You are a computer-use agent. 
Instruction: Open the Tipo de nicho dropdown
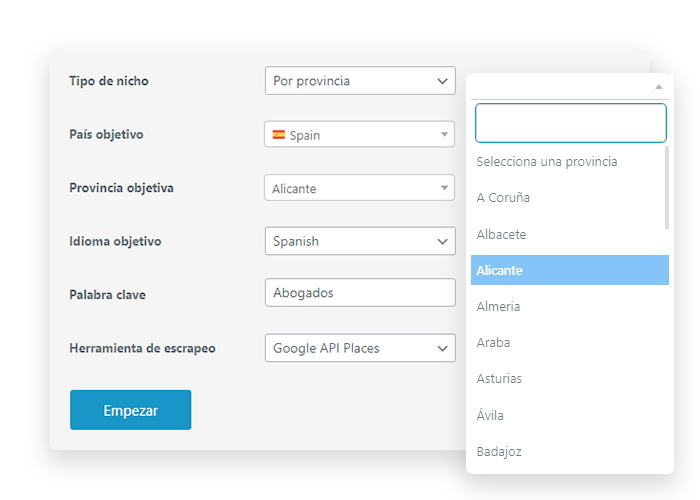tap(360, 81)
